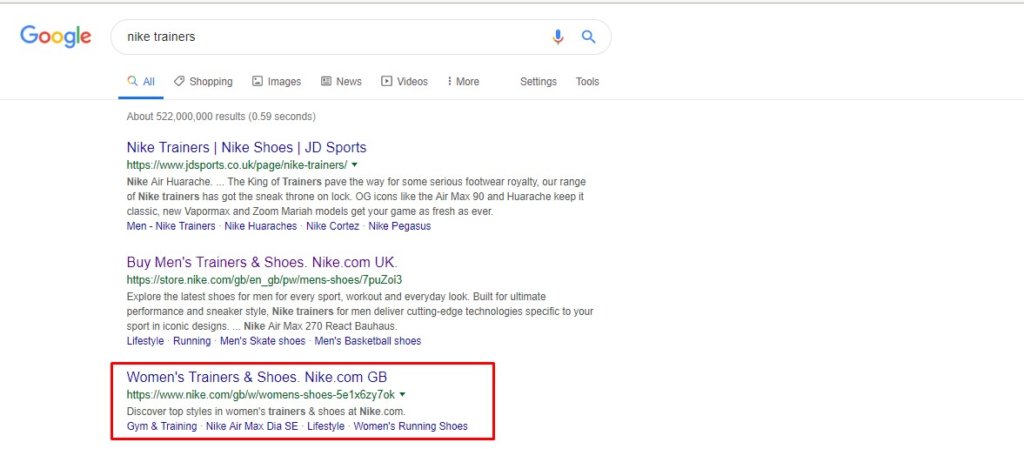Screen dimensions: 1024x449
Task: Start voice search with microphone icon
Action: click(557, 37)
